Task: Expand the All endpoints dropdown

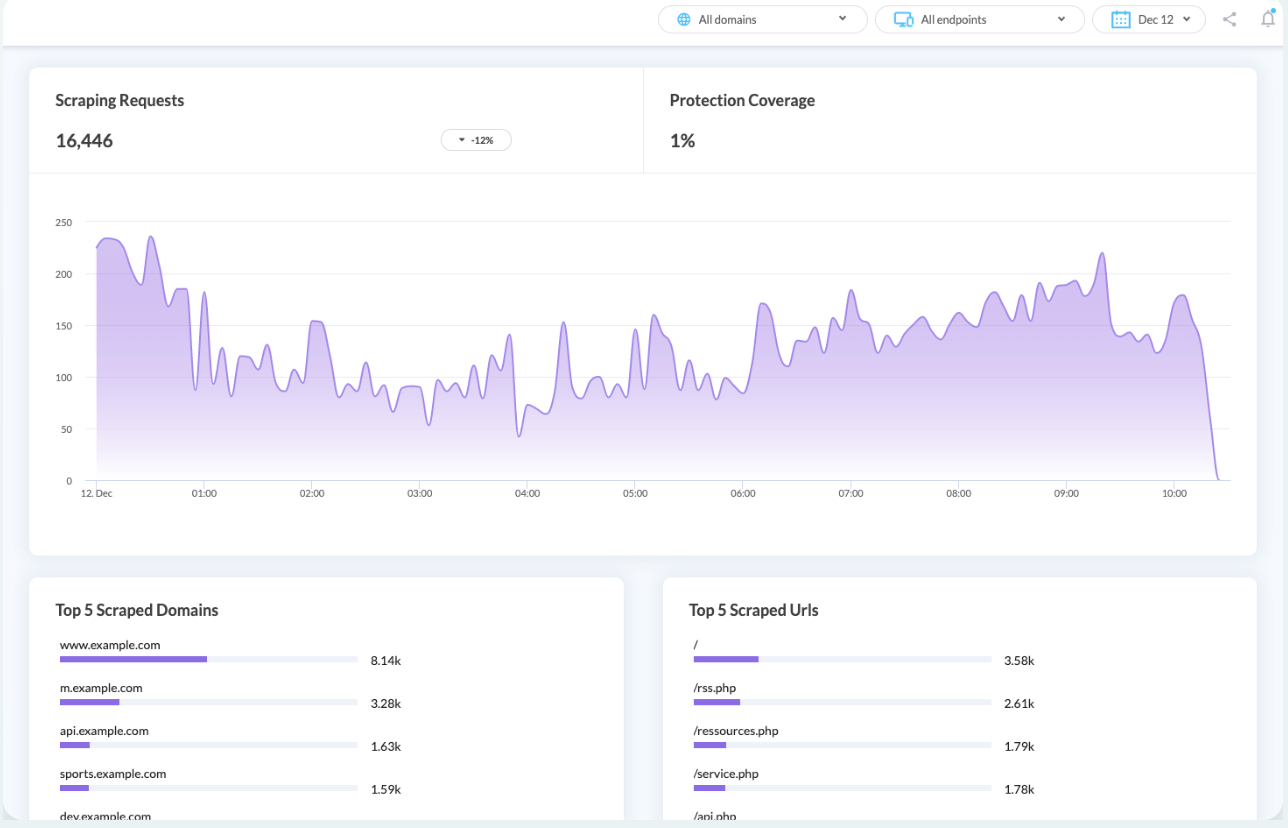Action: 1060,19
